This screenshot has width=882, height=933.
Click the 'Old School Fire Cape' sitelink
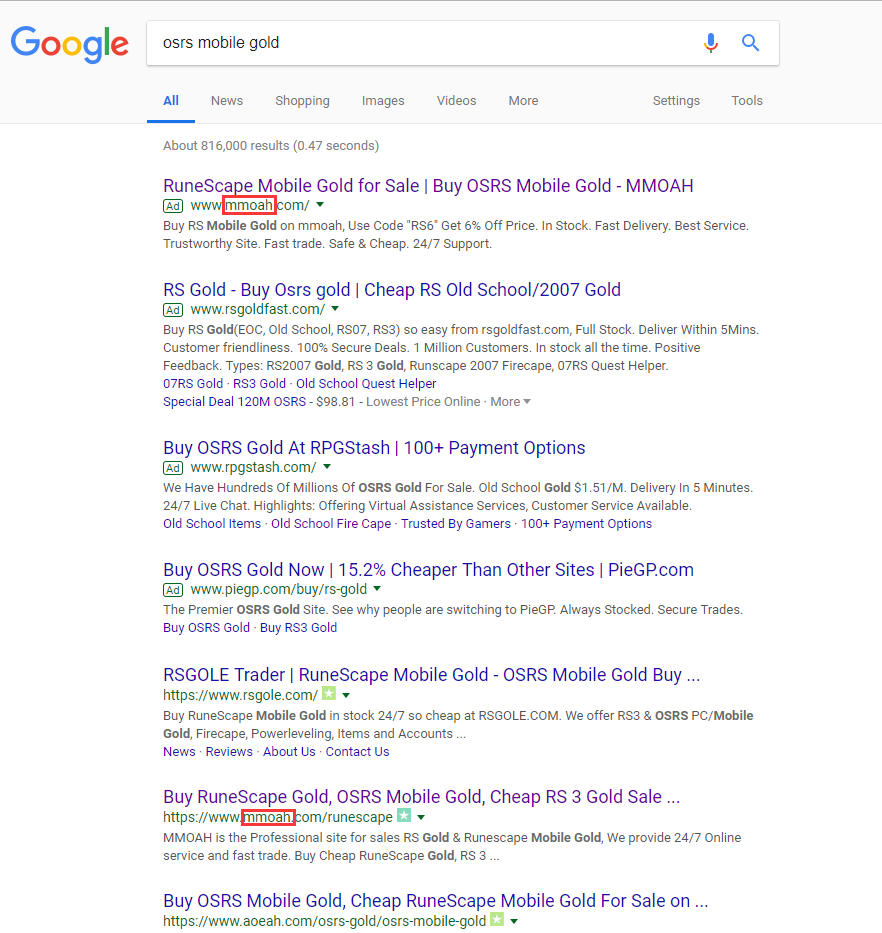(x=331, y=524)
